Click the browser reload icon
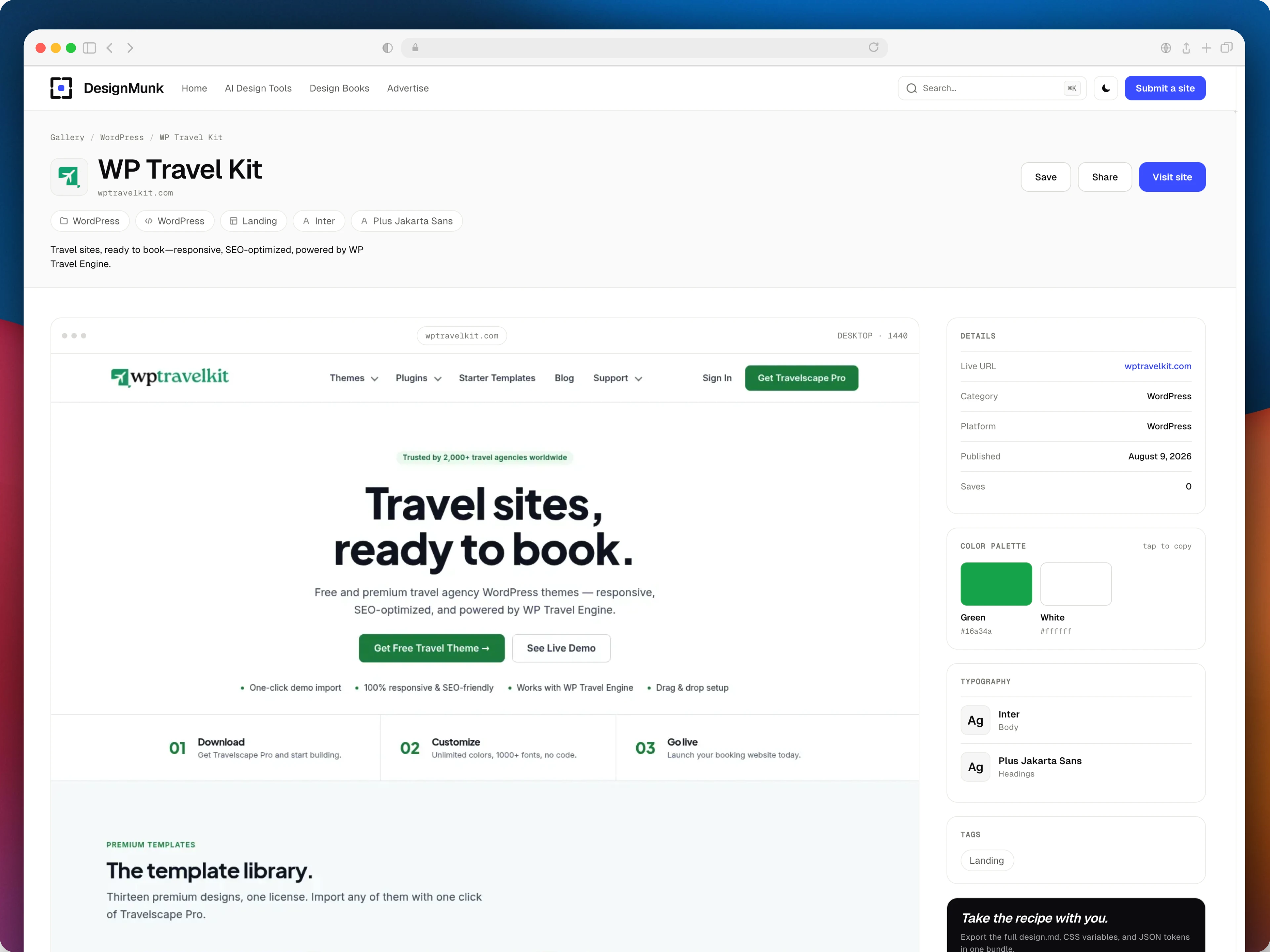 click(x=873, y=47)
